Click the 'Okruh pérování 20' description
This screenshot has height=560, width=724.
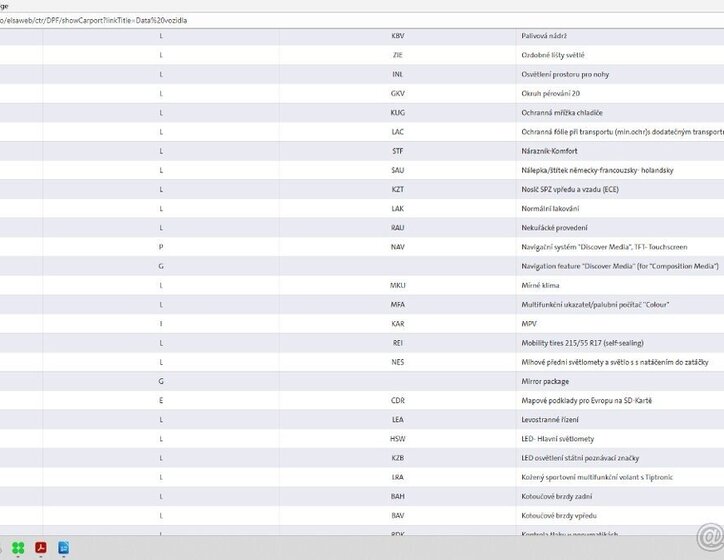coord(550,93)
